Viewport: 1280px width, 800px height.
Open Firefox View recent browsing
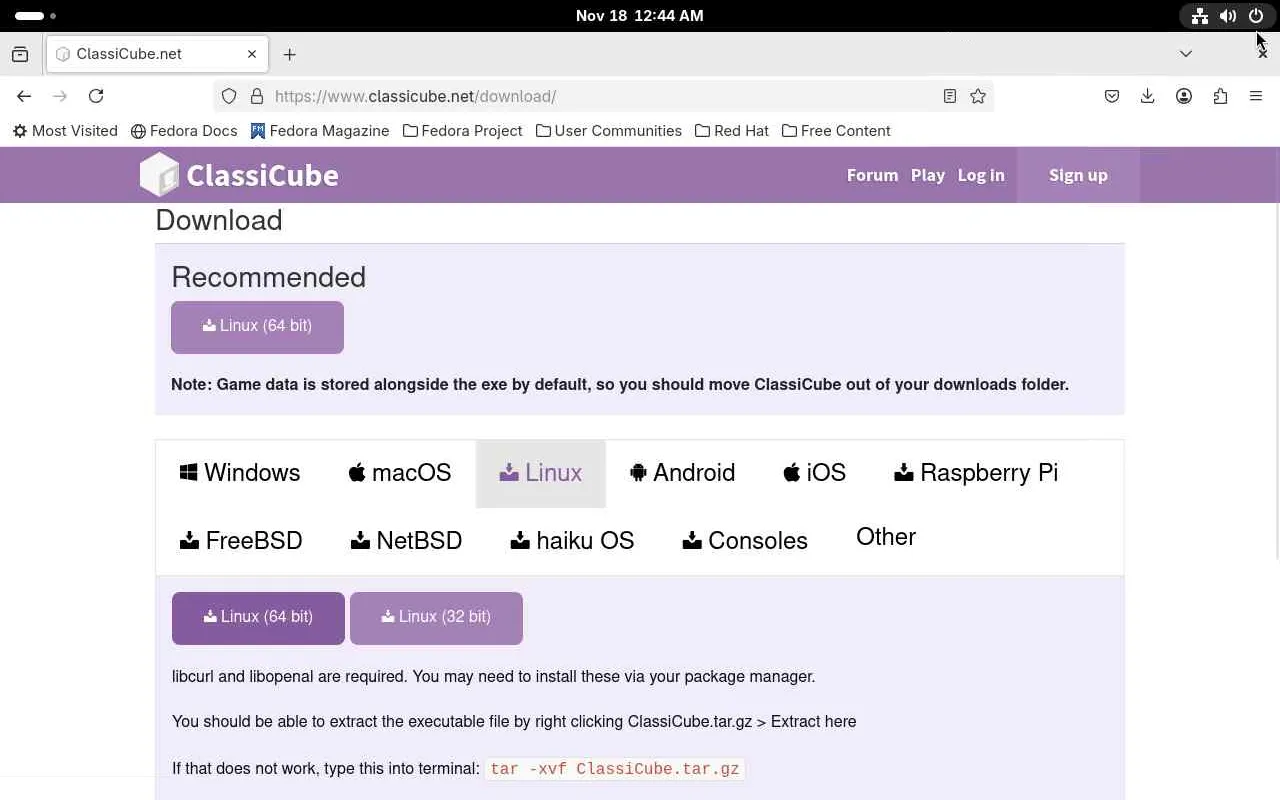[x=20, y=54]
